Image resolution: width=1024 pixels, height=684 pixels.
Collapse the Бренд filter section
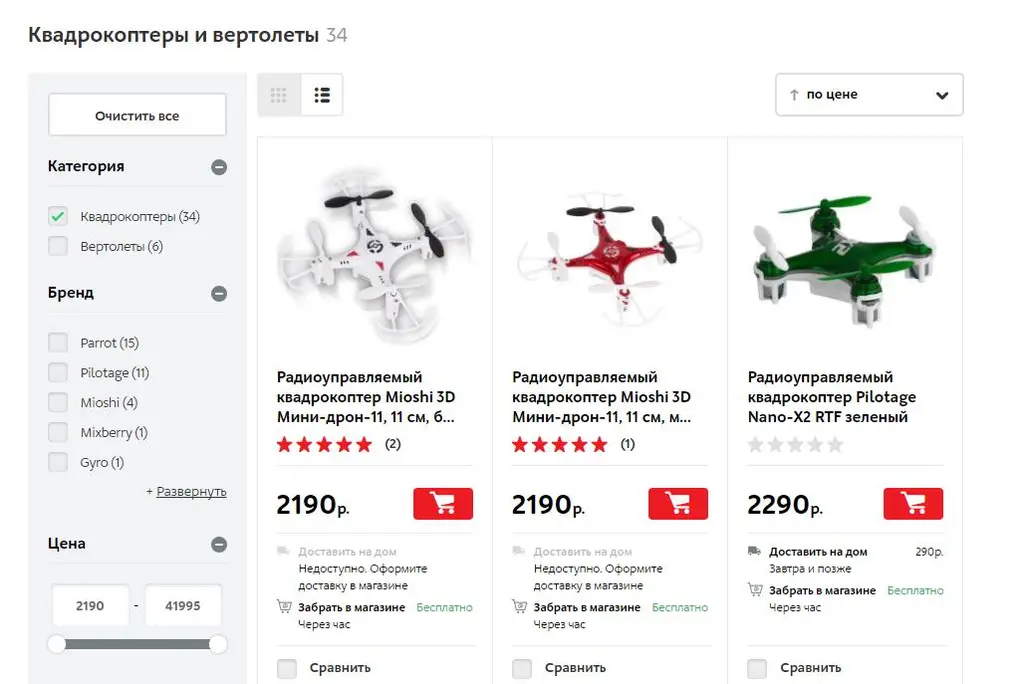(x=219, y=294)
